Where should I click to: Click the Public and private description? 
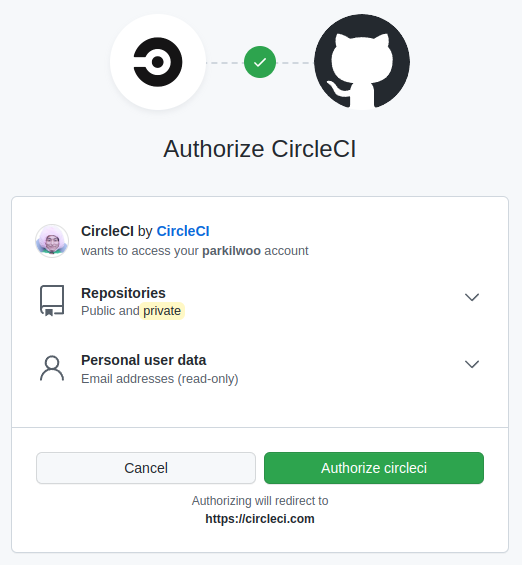(x=131, y=311)
